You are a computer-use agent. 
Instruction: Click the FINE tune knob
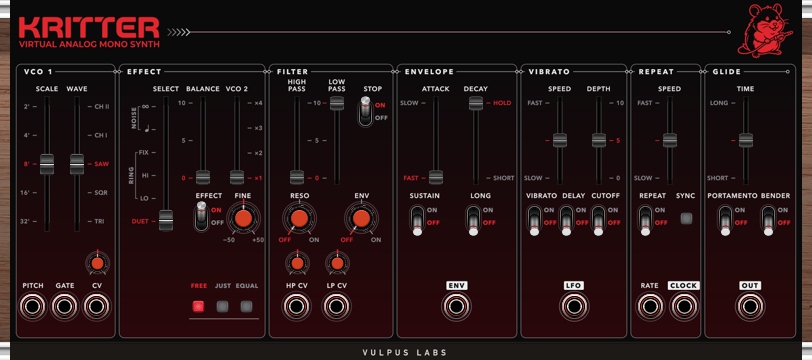click(242, 218)
